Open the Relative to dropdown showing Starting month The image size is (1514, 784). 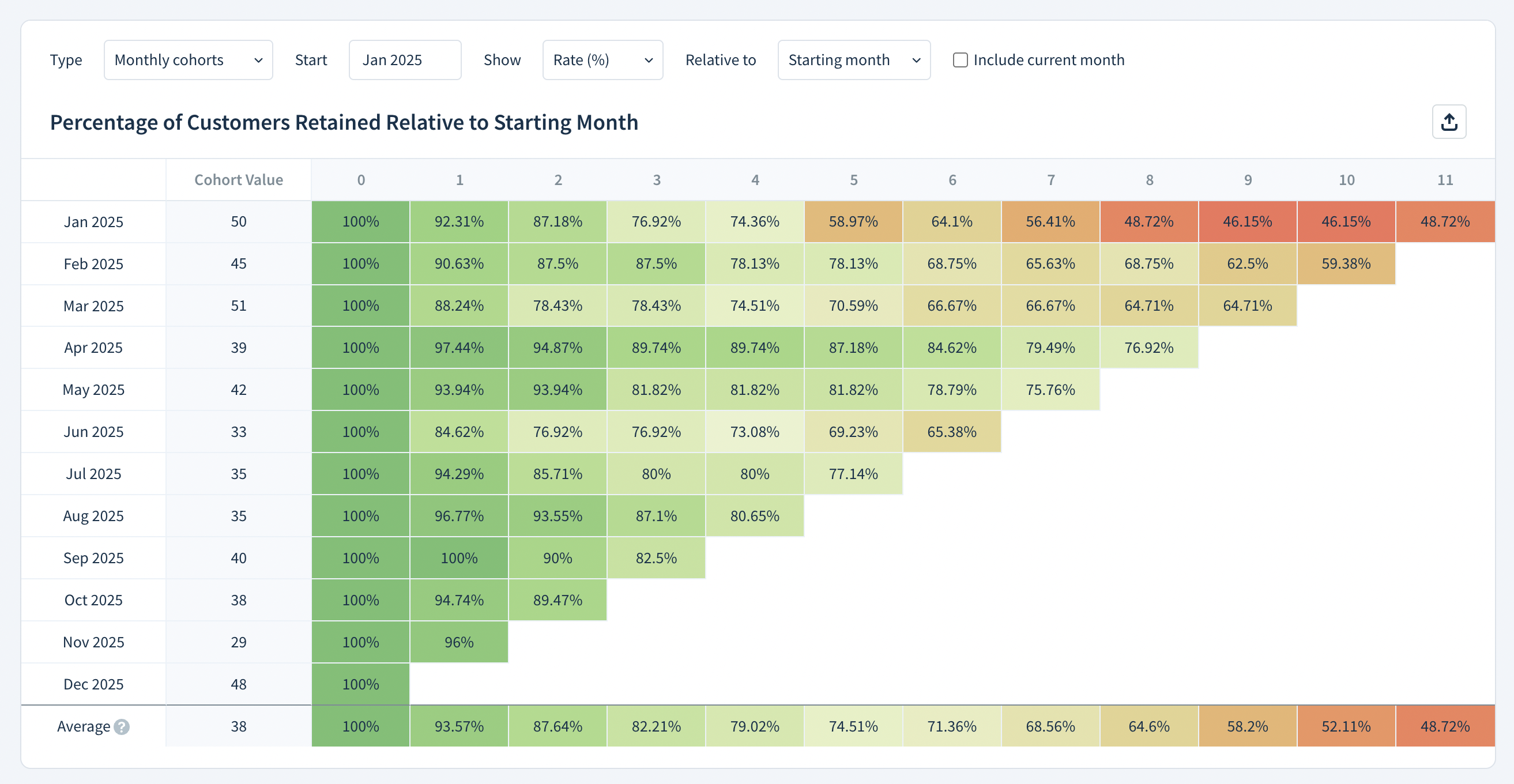[853, 59]
